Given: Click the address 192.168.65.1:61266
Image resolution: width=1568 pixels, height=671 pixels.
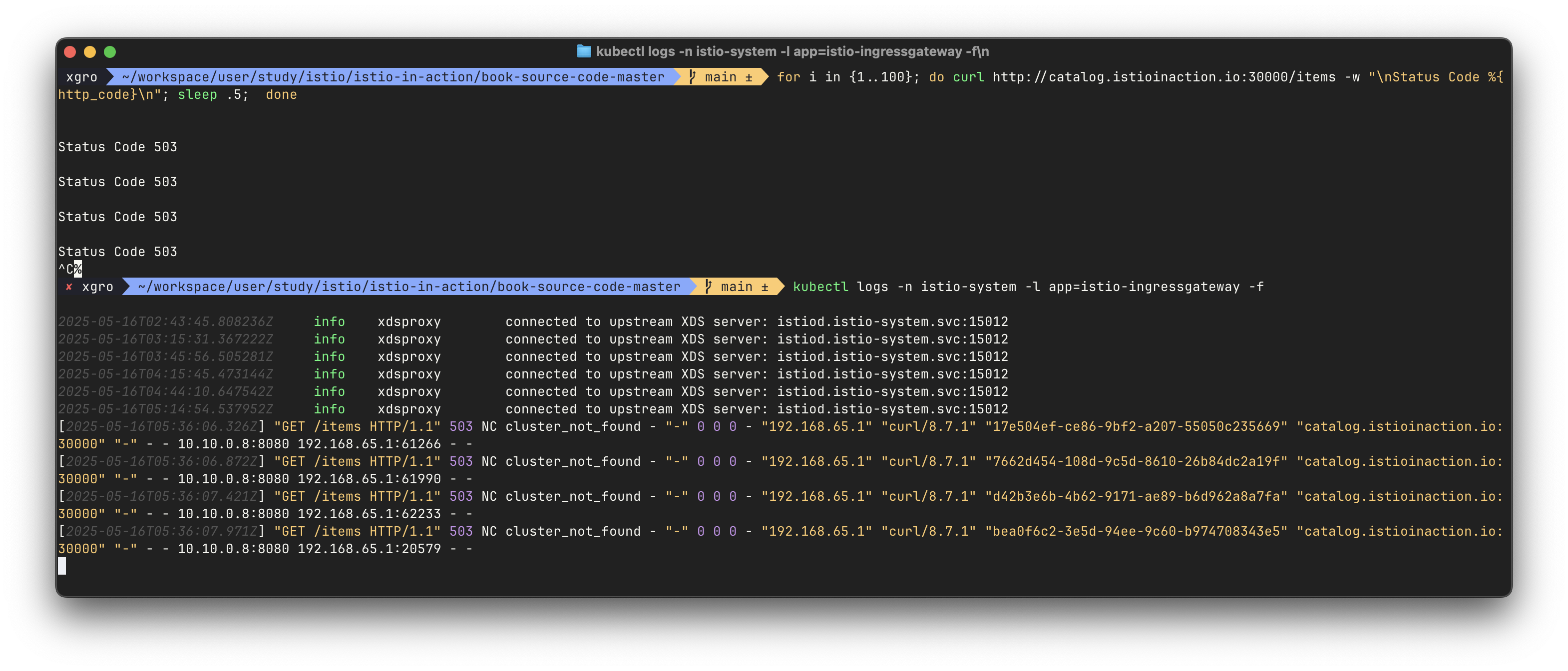Looking at the screenshot, I should (x=369, y=444).
